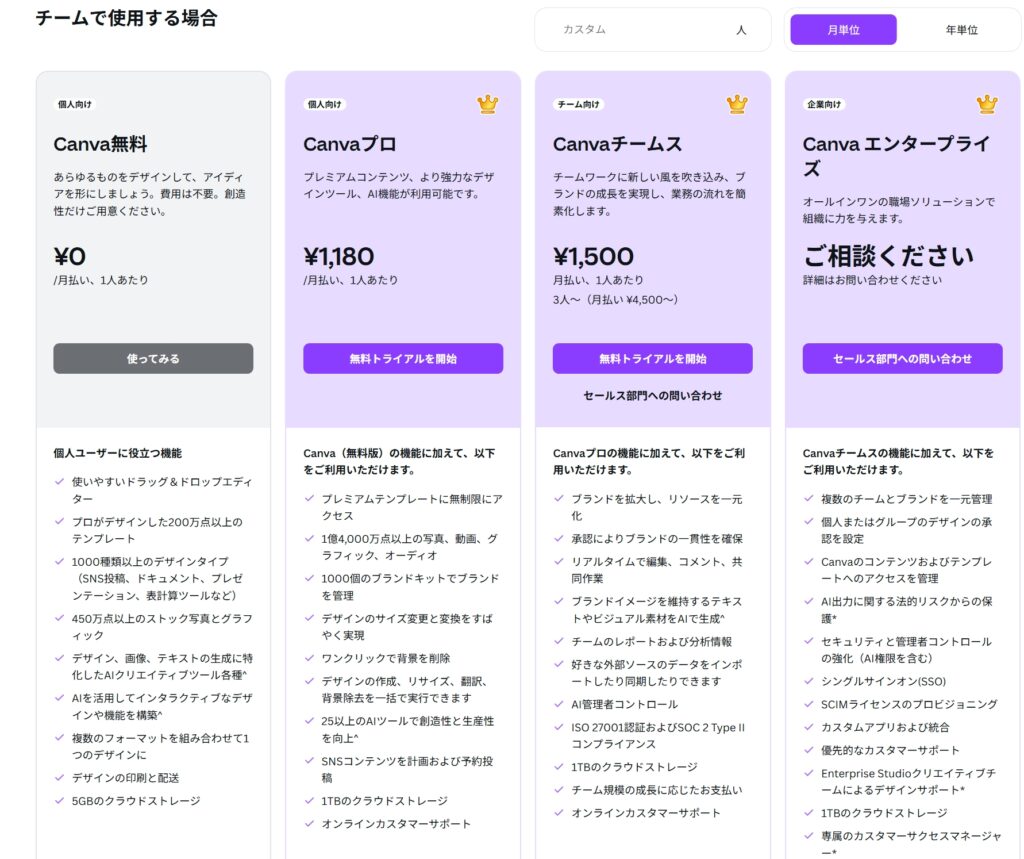1024x859 pixels.
Task: Click the checkmark beside カスタムアプリおよび統合
Action: (808, 726)
